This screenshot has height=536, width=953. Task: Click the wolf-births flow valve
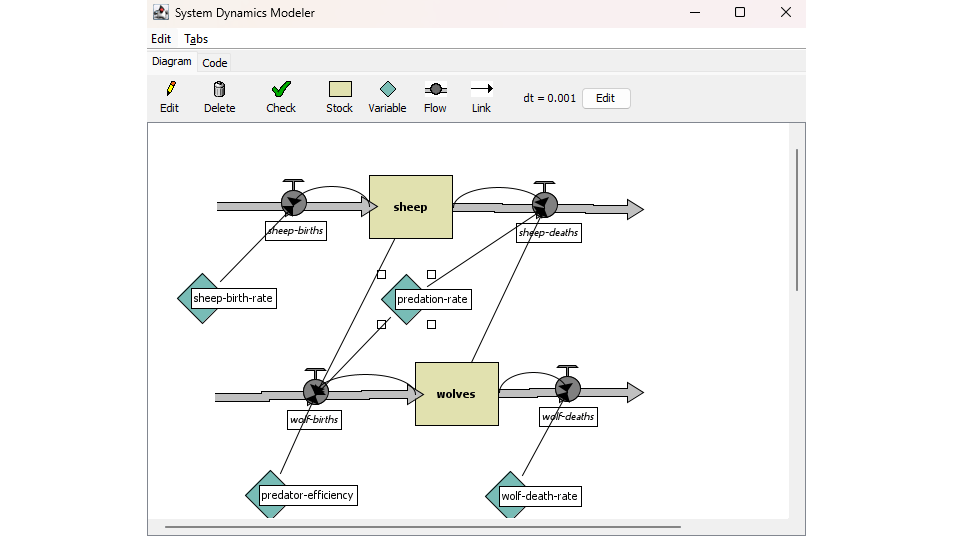coord(315,392)
